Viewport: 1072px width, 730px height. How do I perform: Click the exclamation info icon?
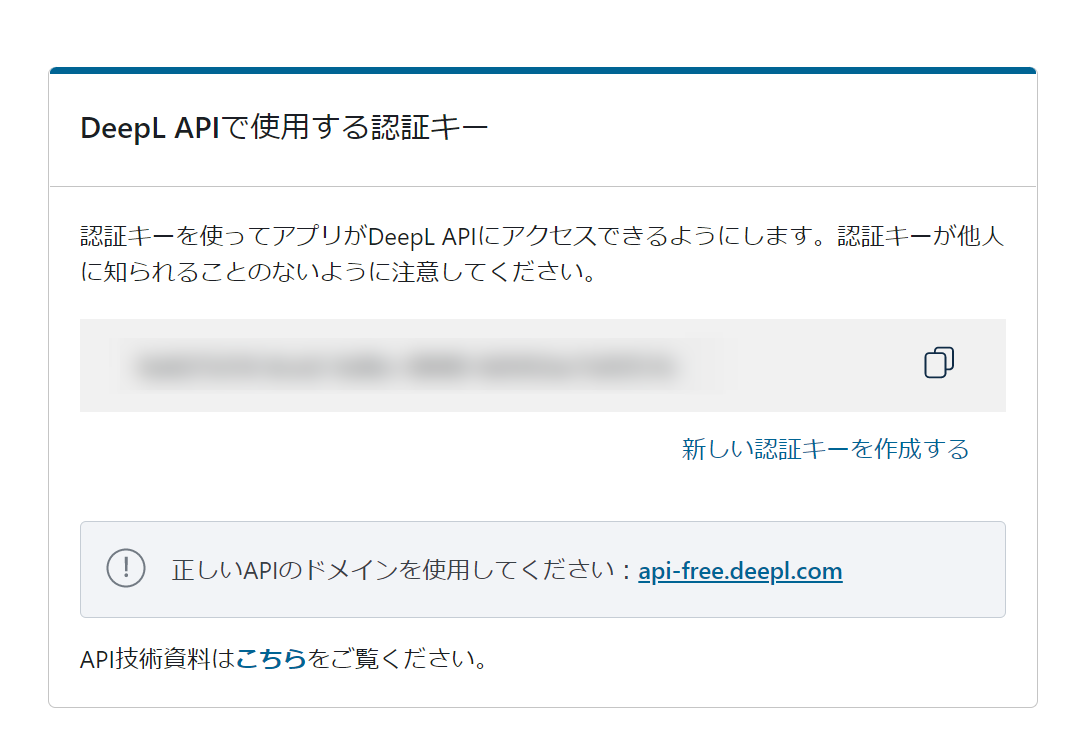point(126,568)
